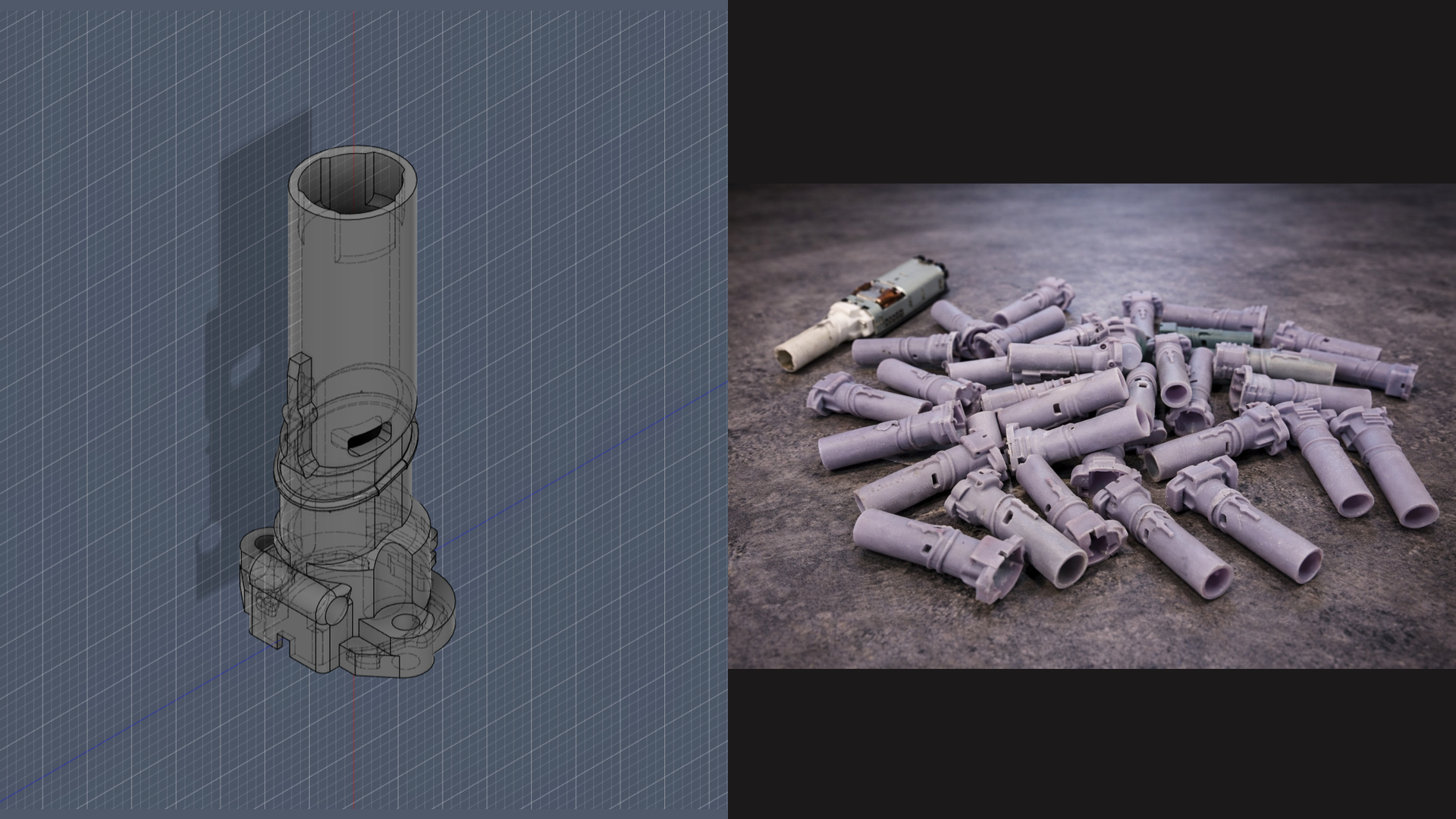1456x819 pixels.
Task: Click the black bar above the photo
Action: click(1092, 91)
